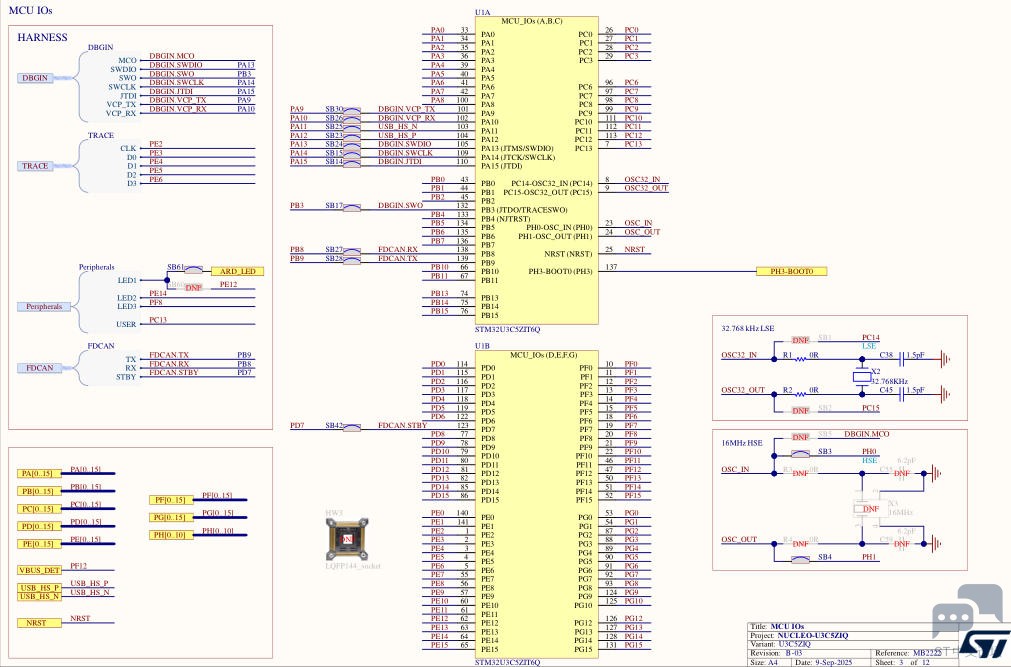Click the SB30 solder bridge symbol
The width and height of the screenshot is (1011, 667).
pyautogui.click(x=352, y=110)
